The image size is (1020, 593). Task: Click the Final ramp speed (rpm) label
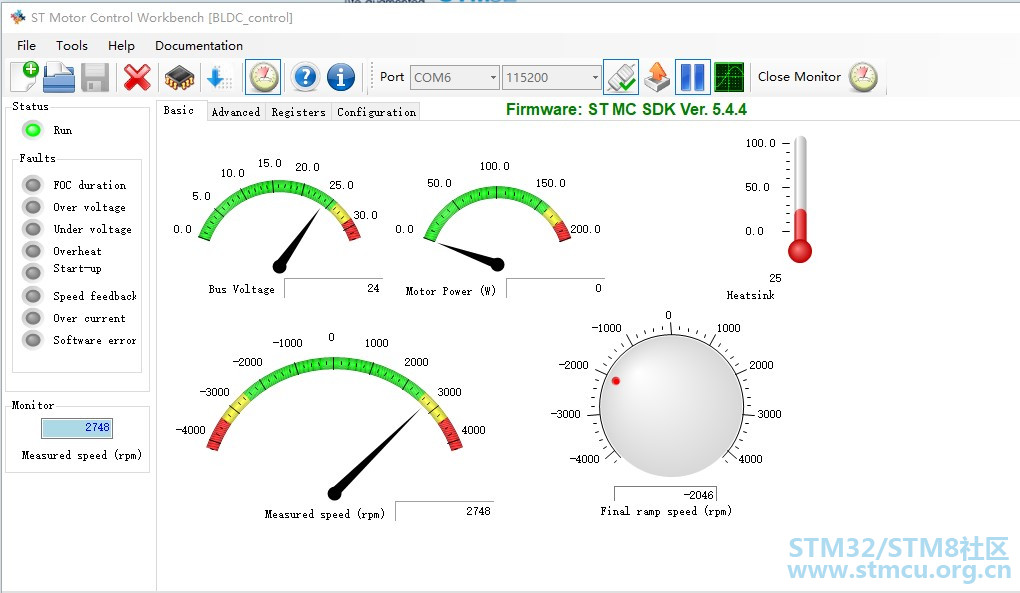pos(666,511)
